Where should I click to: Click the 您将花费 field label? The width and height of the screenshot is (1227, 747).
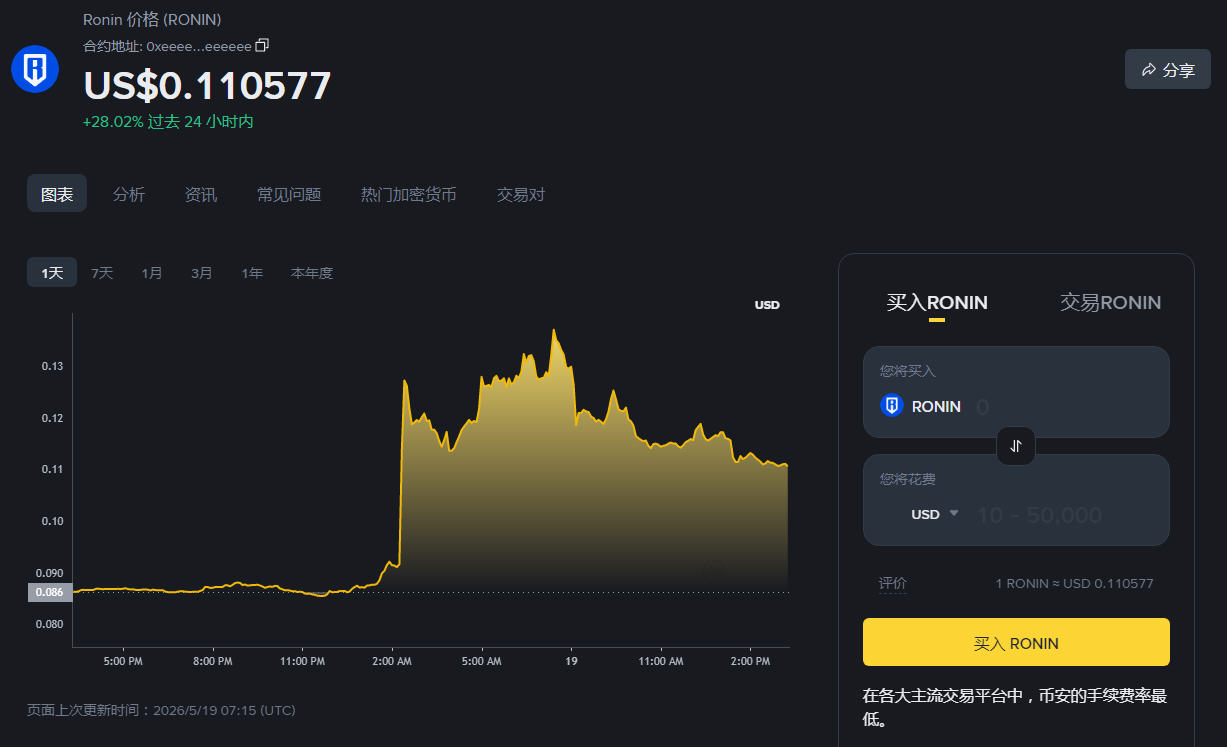907,479
